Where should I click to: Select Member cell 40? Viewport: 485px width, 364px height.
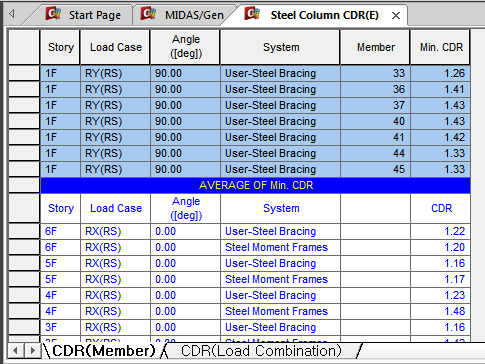click(x=376, y=121)
